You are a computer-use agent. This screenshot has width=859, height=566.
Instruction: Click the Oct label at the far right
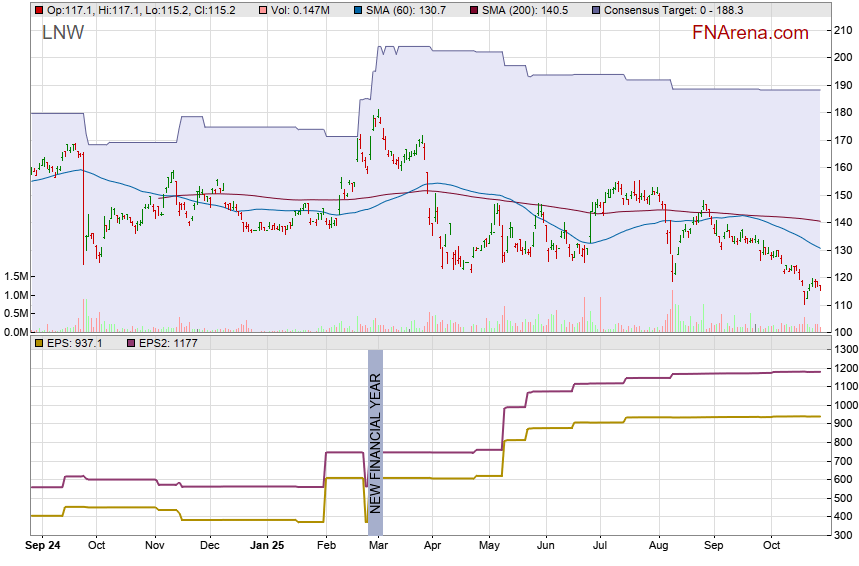(769, 547)
